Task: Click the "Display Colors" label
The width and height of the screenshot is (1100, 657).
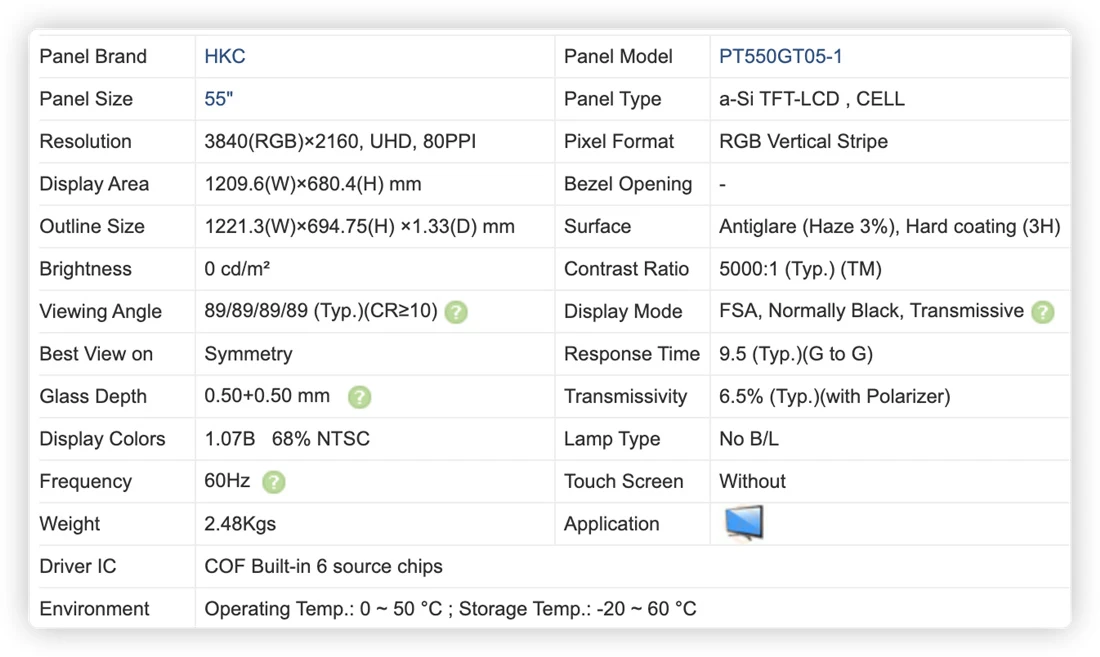Action: pyautogui.click(x=102, y=439)
